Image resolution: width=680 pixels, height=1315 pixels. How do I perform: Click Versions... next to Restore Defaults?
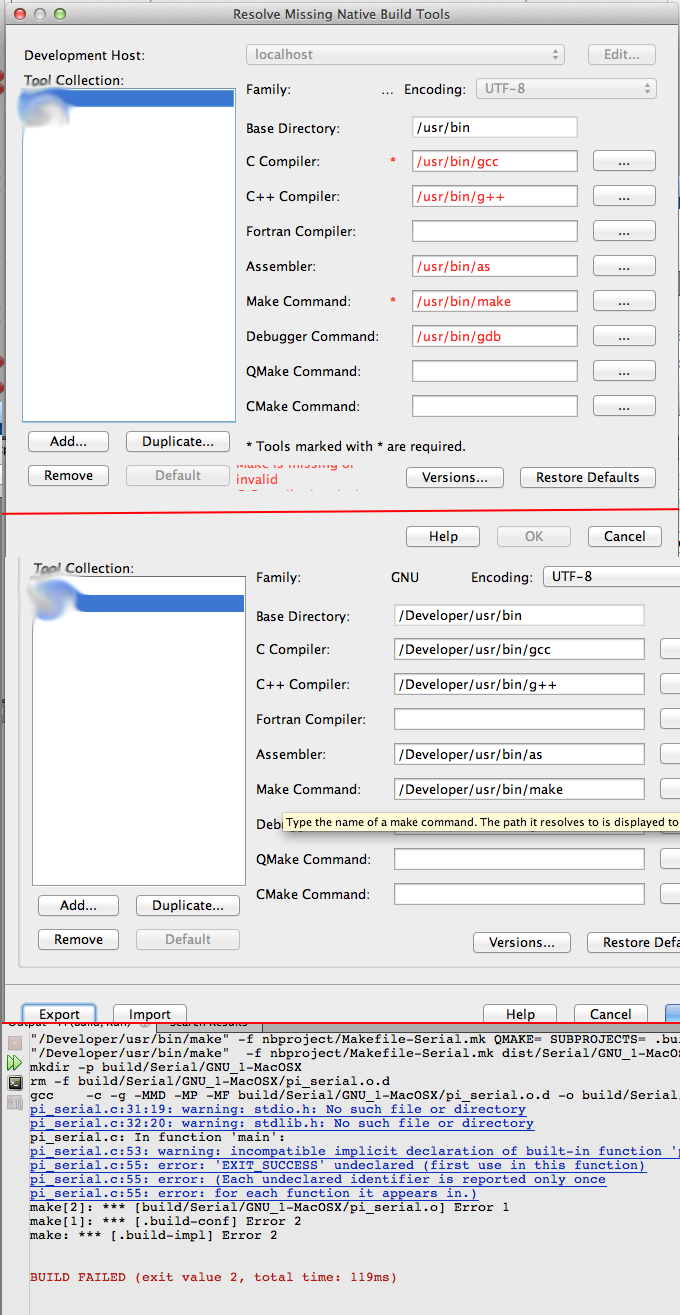pos(455,477)
